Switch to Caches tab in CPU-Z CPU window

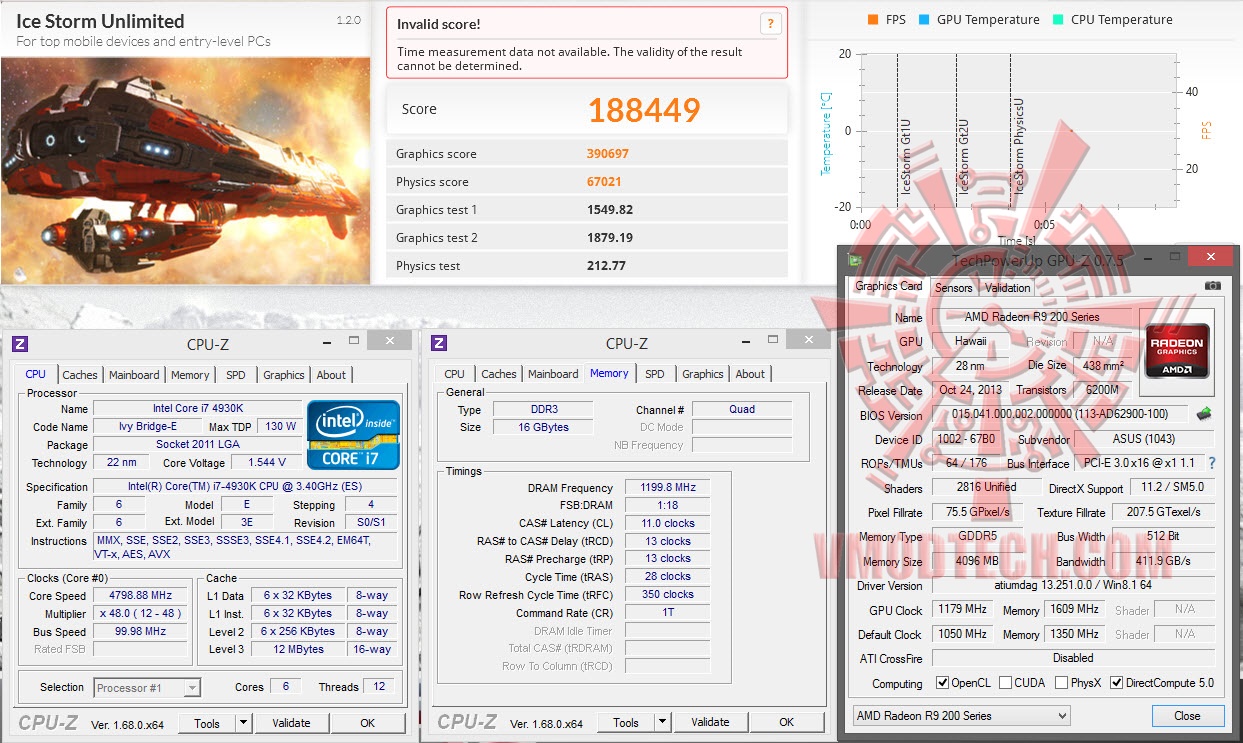tap(80, 375)
